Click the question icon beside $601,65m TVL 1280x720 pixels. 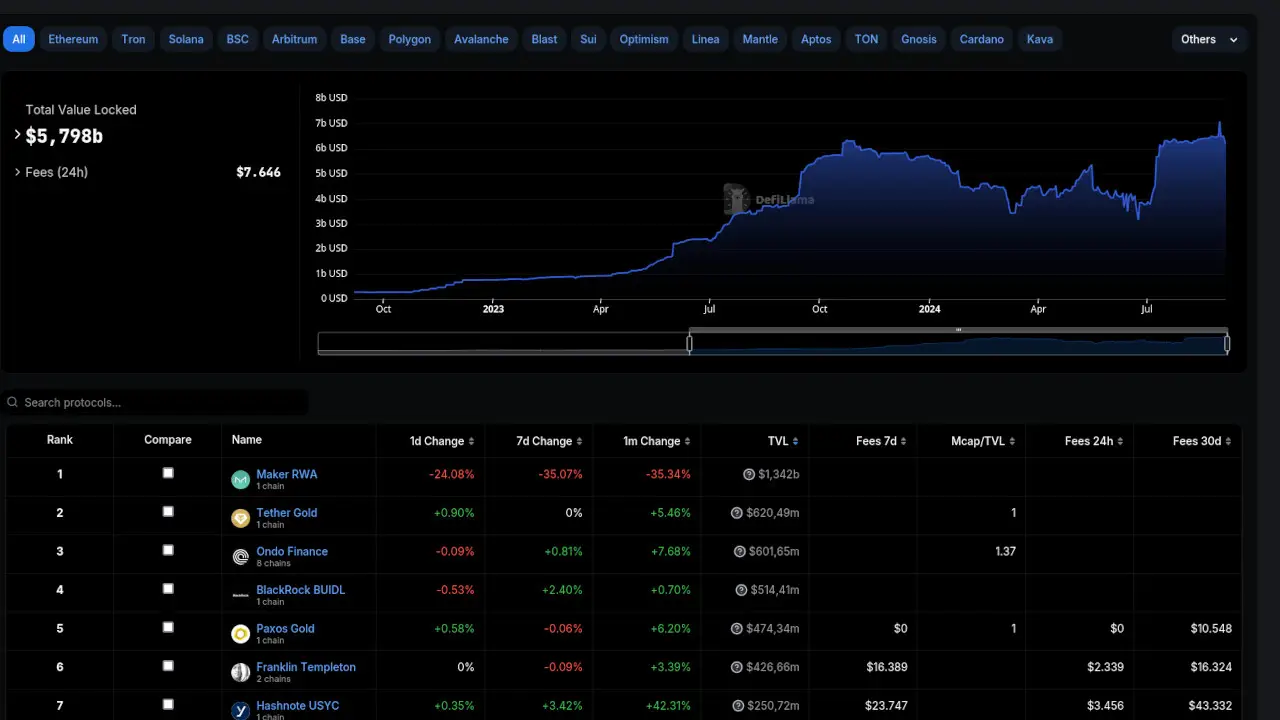coord(740,551)
